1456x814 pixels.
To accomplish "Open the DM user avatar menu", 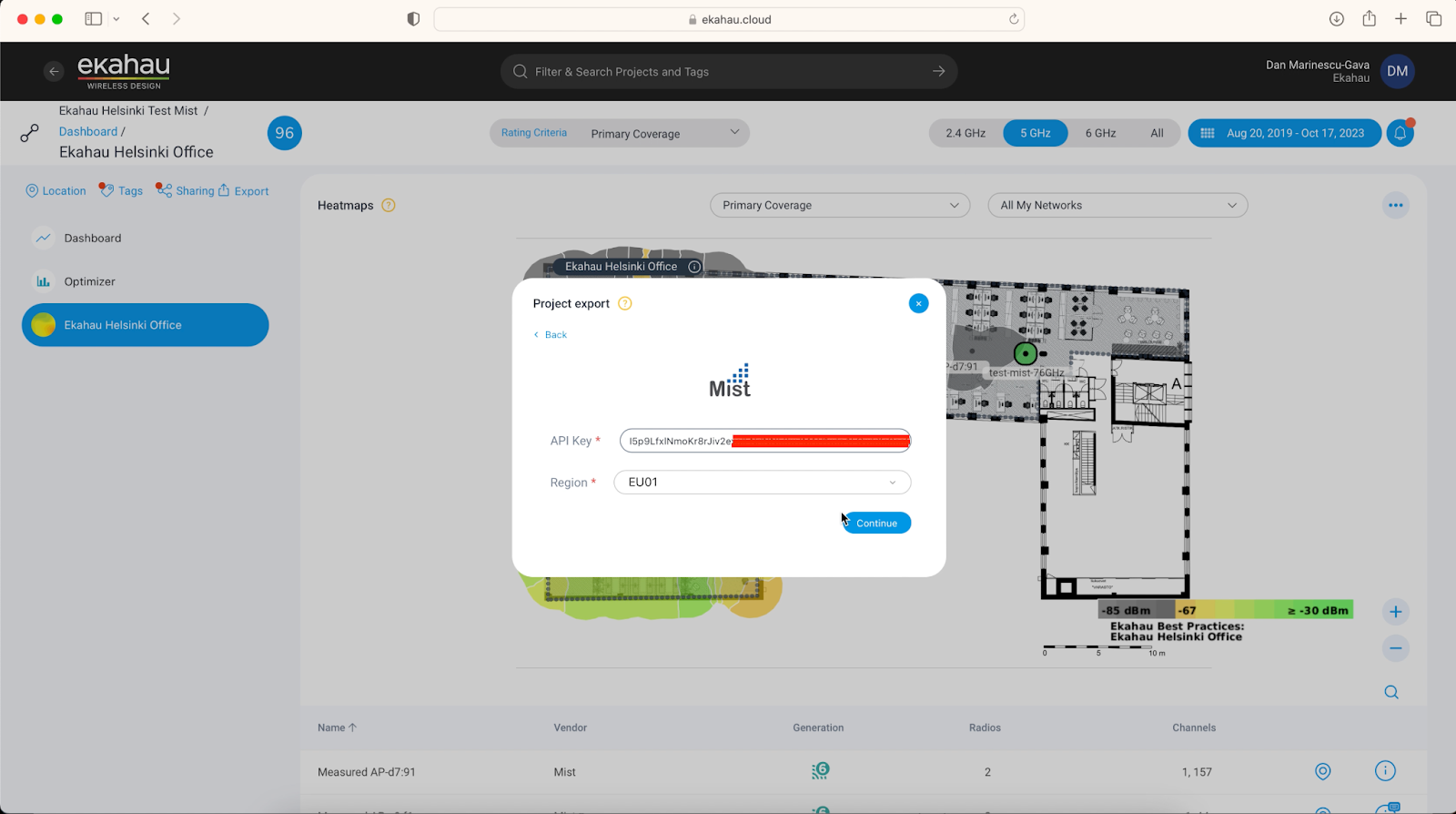I will pos(1398,71).
